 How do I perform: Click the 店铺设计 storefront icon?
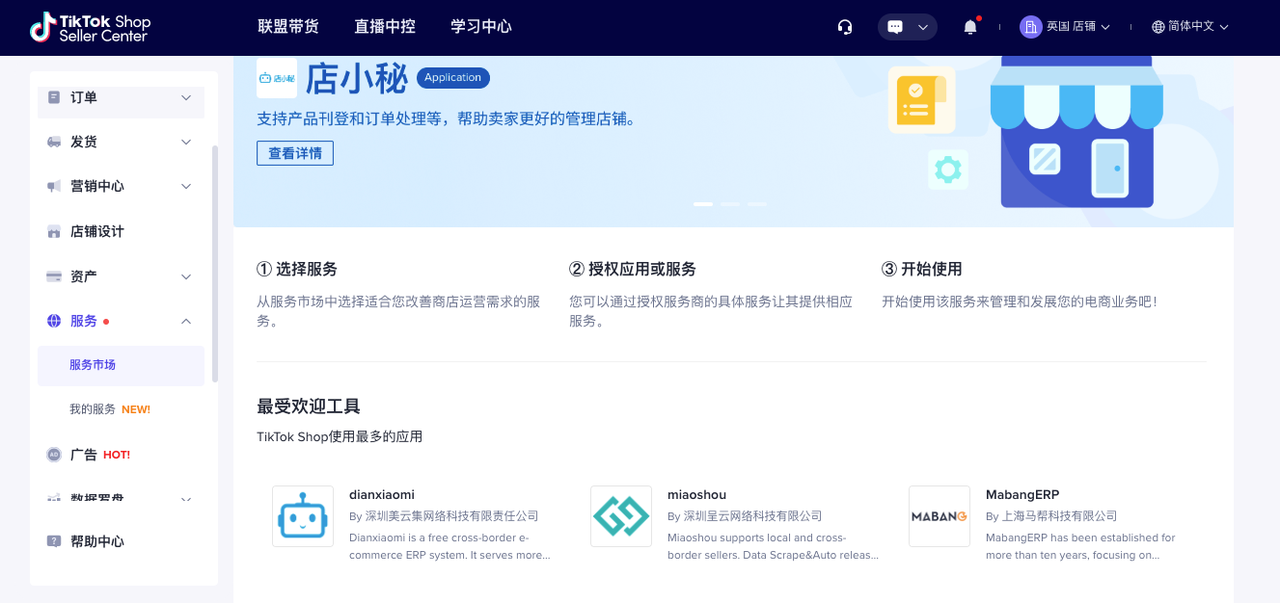pos(54,231)
